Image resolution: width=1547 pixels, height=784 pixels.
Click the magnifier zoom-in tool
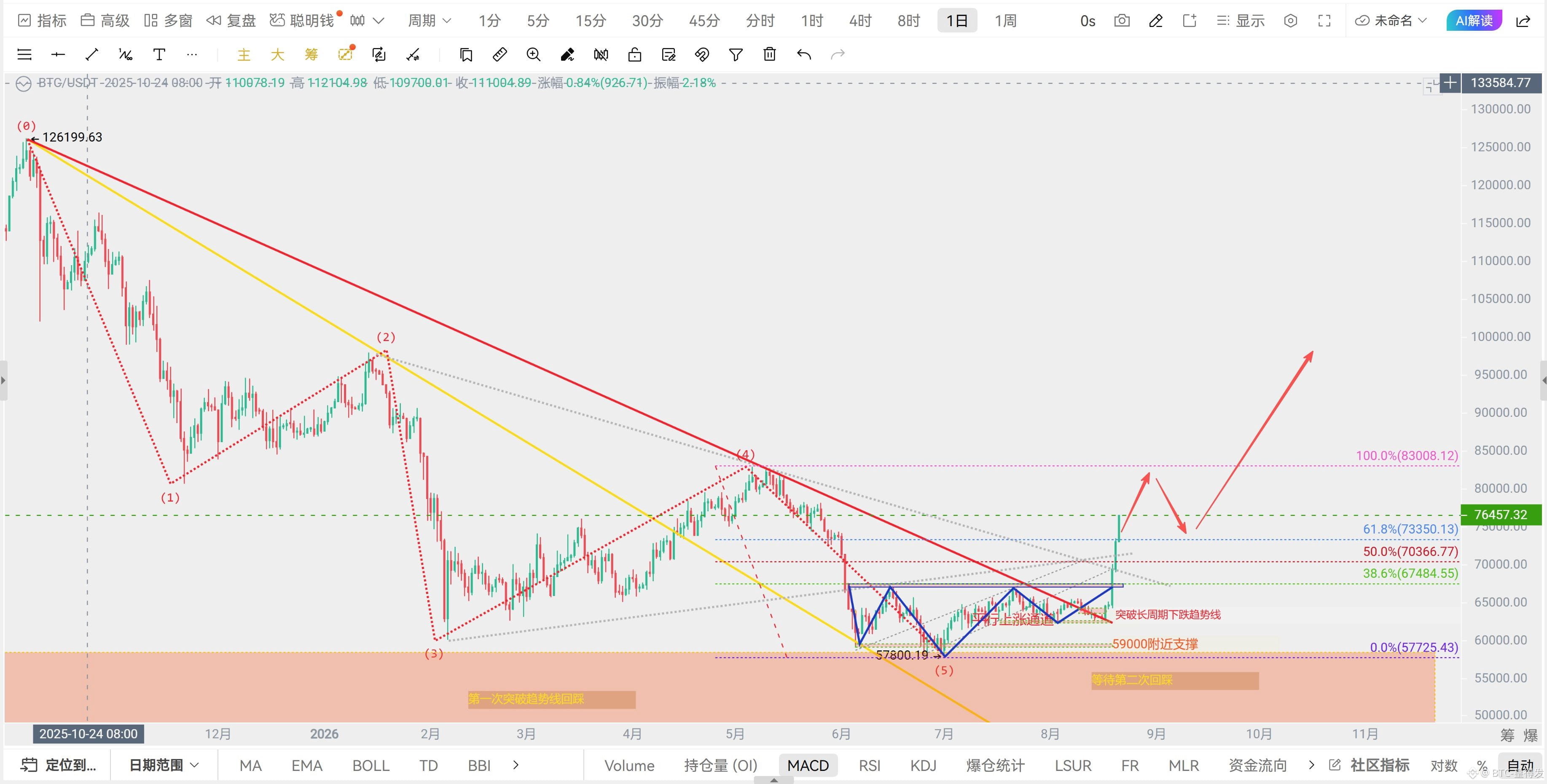click(x=533, y=55)
